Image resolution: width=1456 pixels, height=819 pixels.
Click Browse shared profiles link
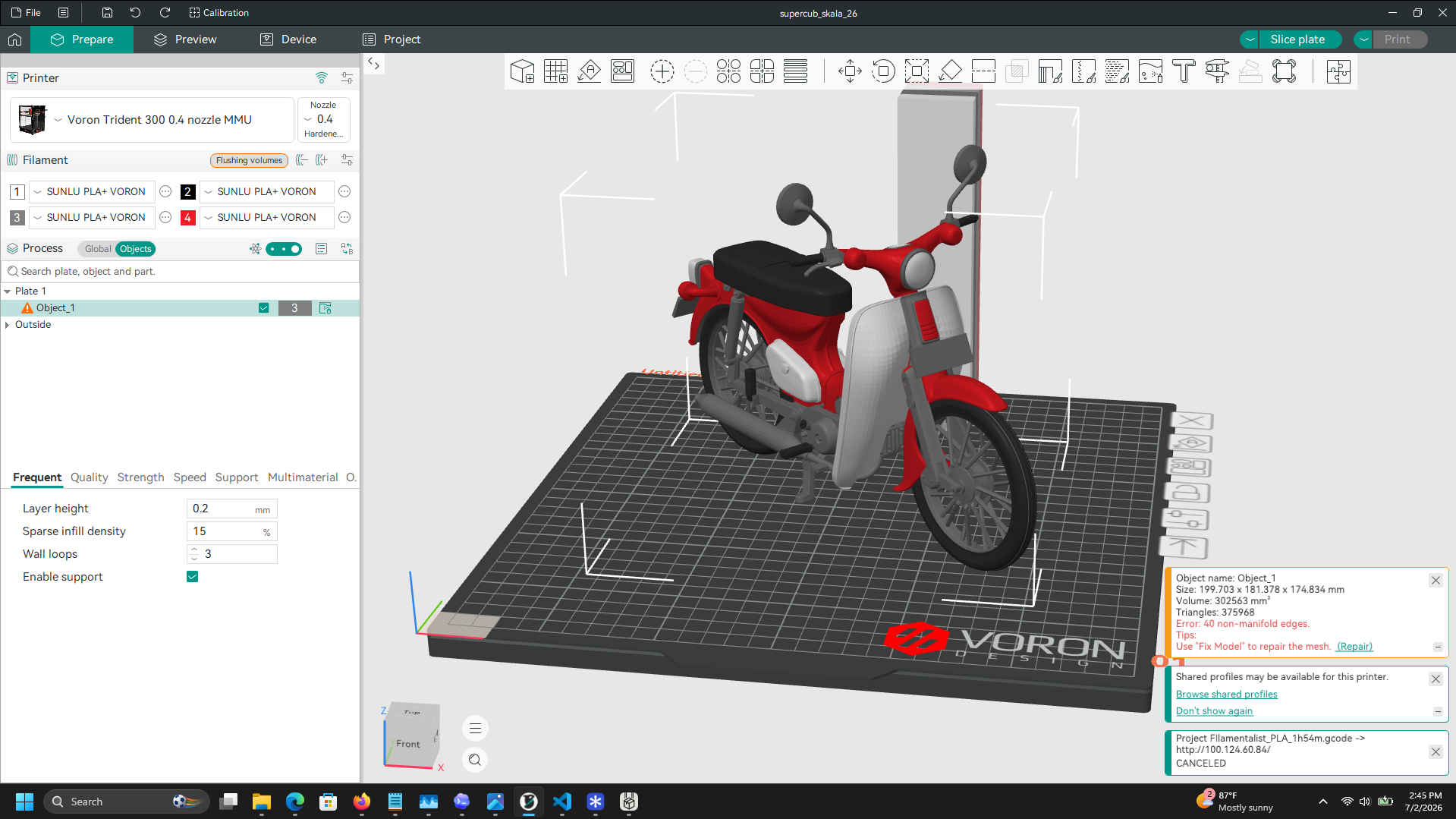click(1227, 695)
